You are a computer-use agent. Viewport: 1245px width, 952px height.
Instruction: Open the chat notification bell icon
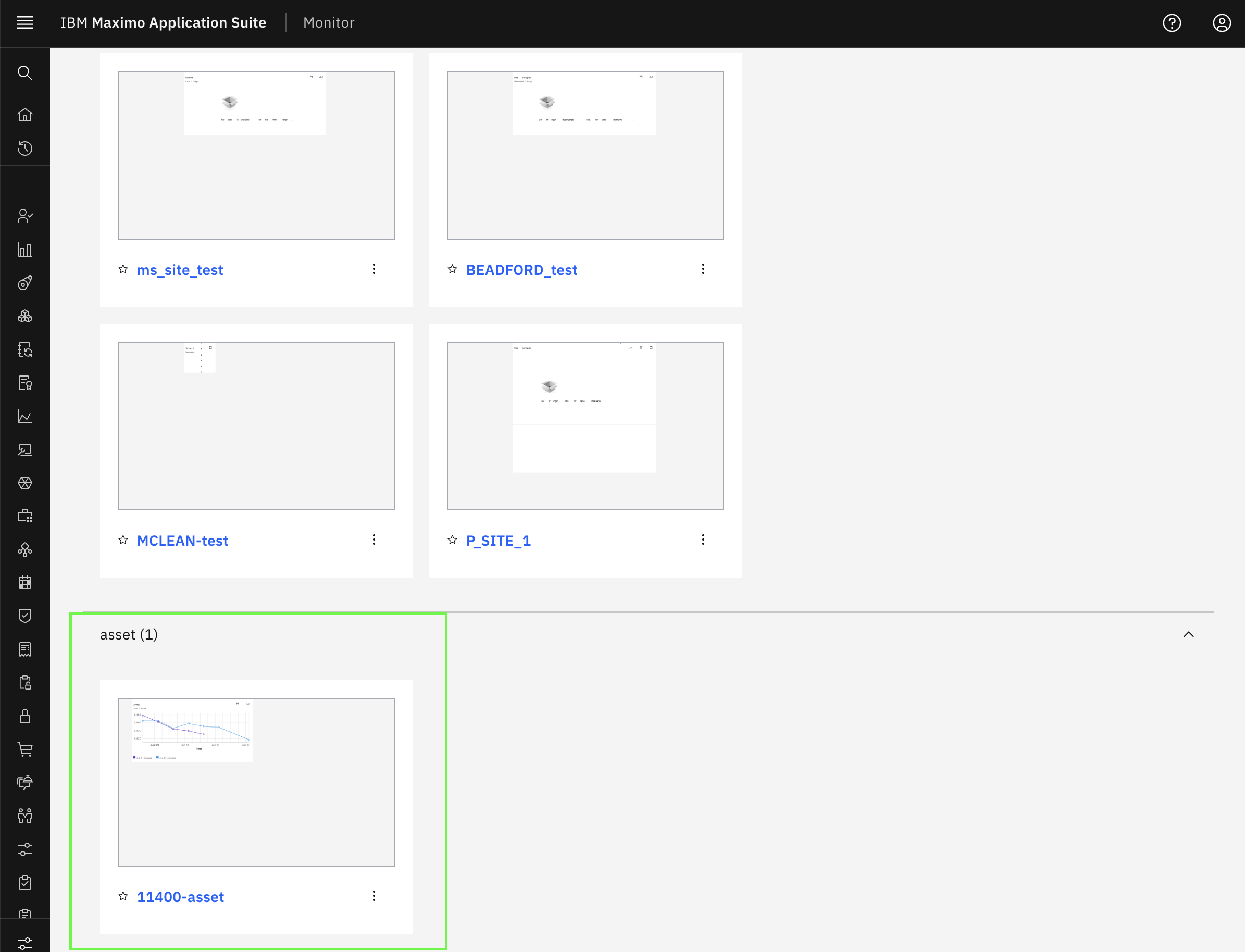pyautogui.click(x=25, y=783)
